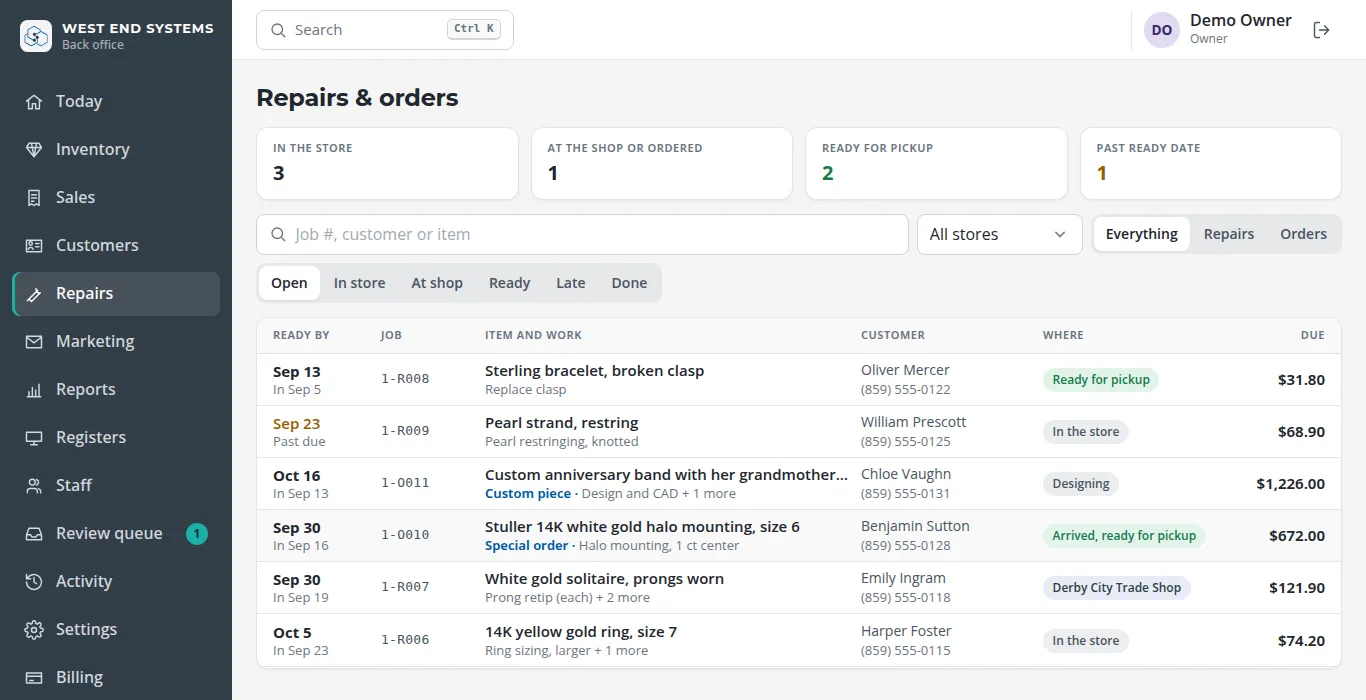
Task: Click the Stuller 14K white gold halo mounting
Action: pyautogui.click(x=642, y=527)
